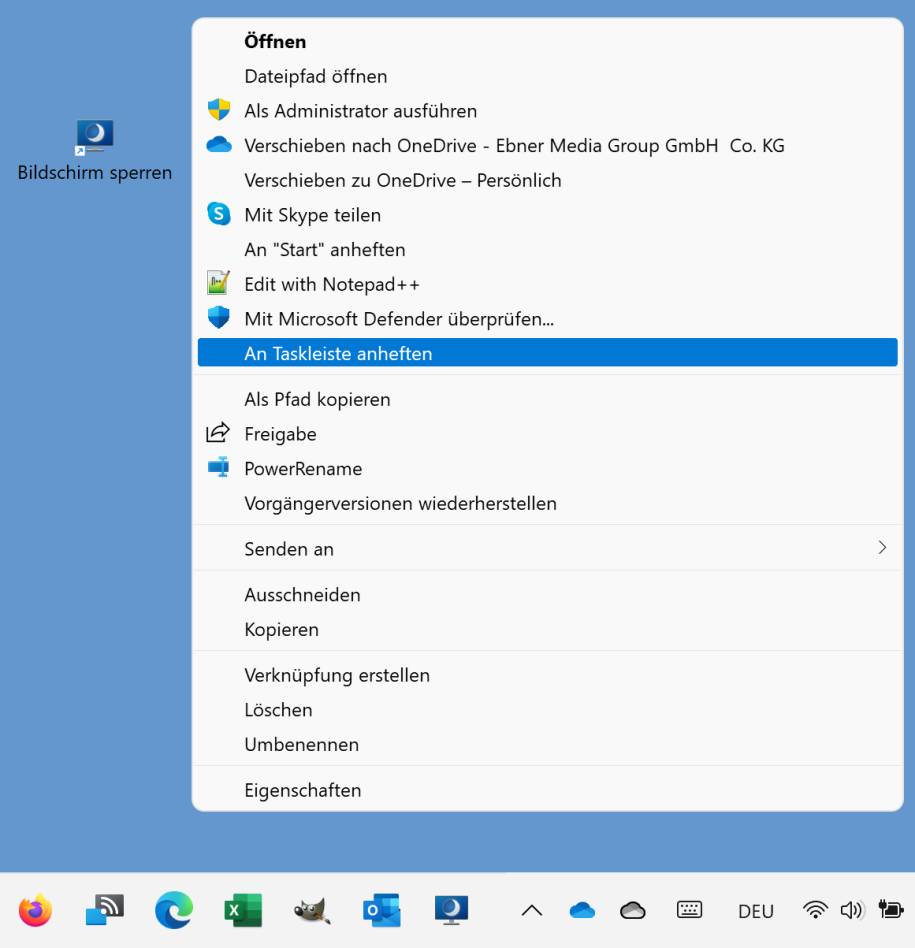Click the GIMP taskbar icon
This screenshot has width=915, height=948.
pos(312,910)
